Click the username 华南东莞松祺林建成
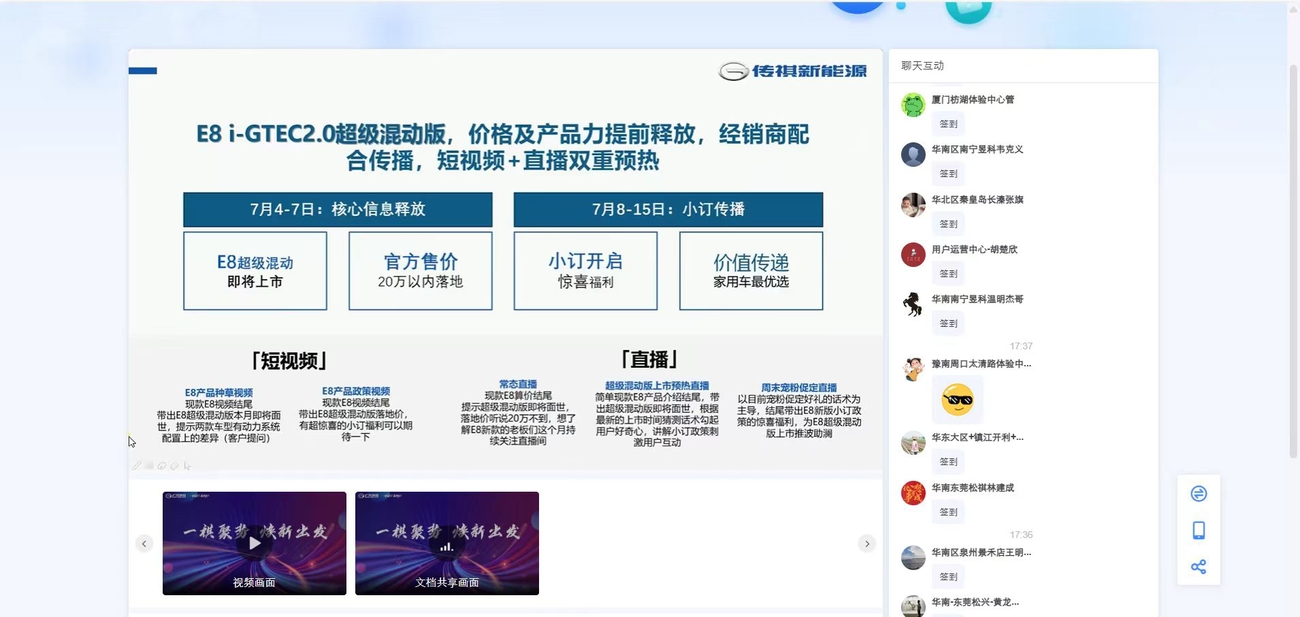This screenshot has width=1300, height=617. 972,488
